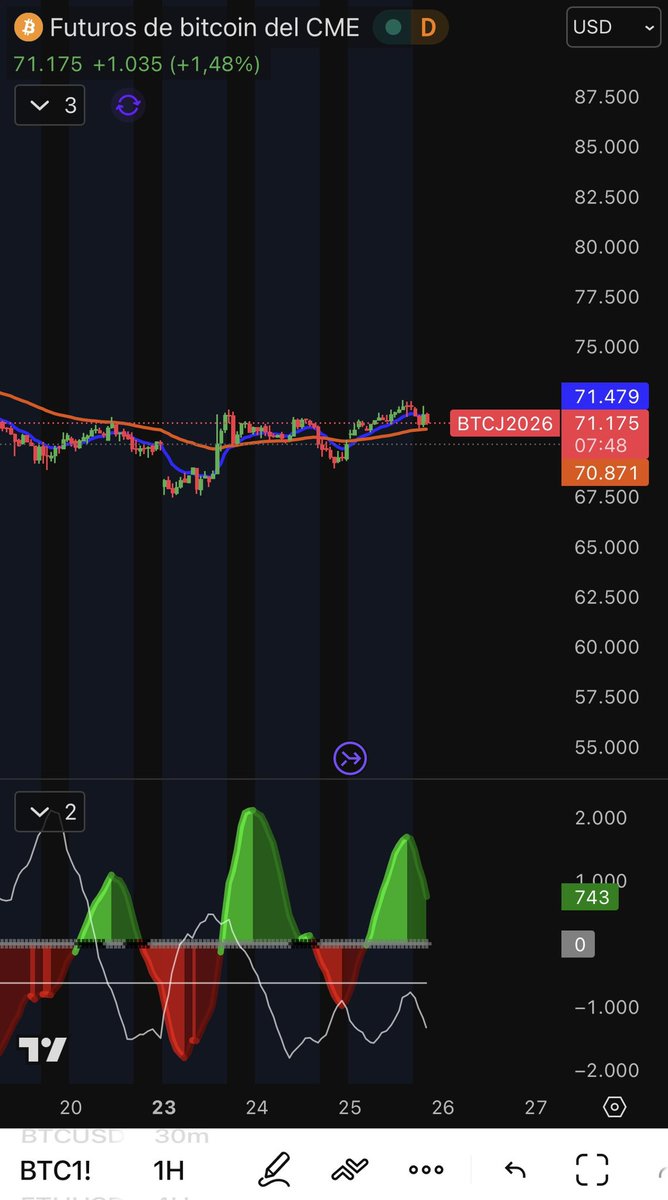Tap date 20 on time axis
Image resolution: width=668 pixels, height=1200 pixels.
tap(70, 1107)
